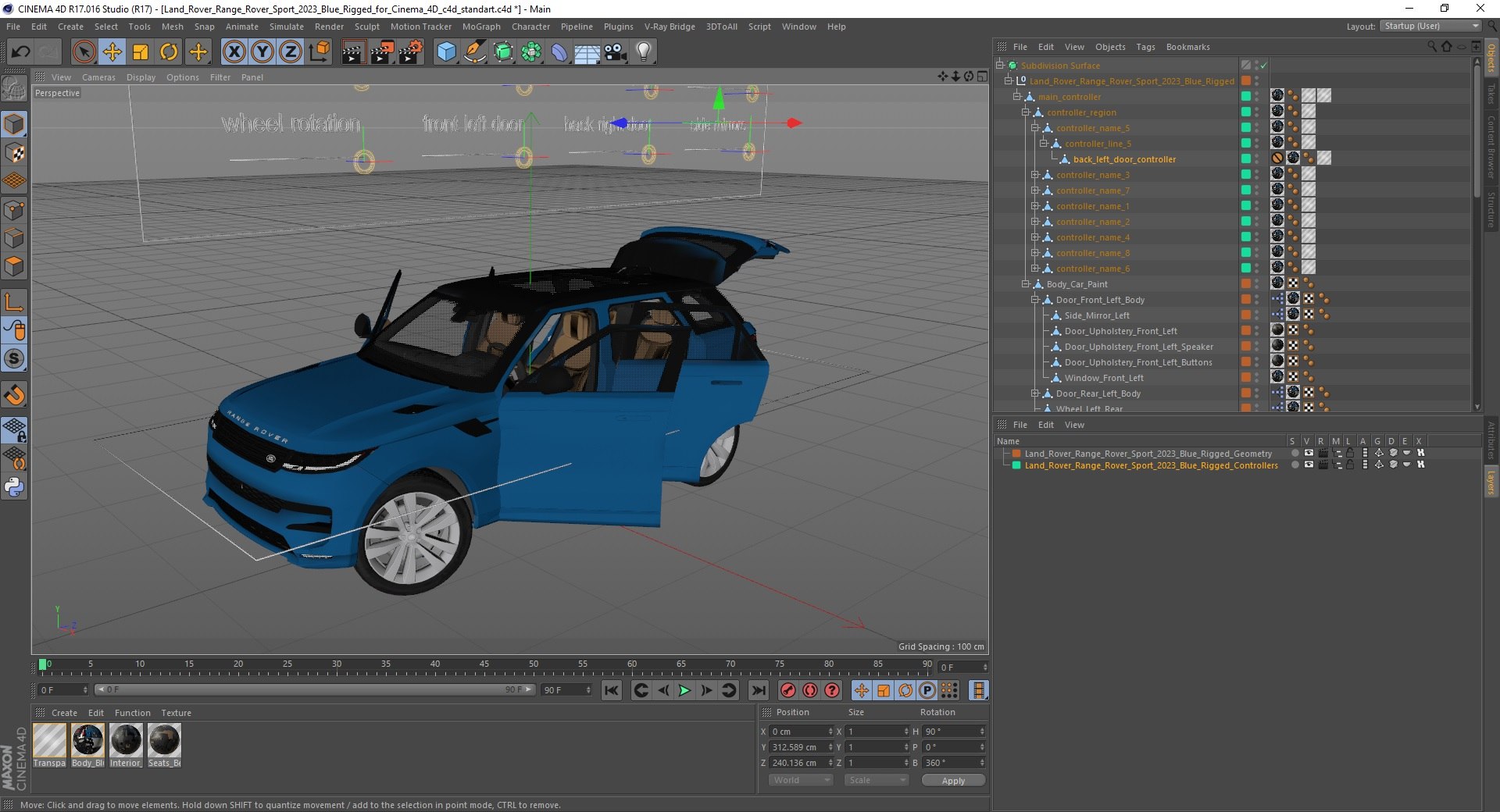Screen dimensions: 1500x812
Task: Collapse the Body_Car_Paint tree node
Action: click(1025, 284)
